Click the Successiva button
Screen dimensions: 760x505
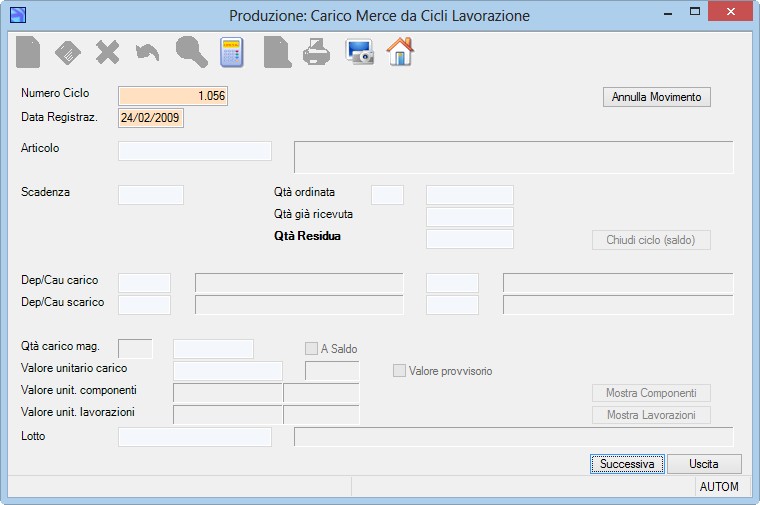(627, 464)
